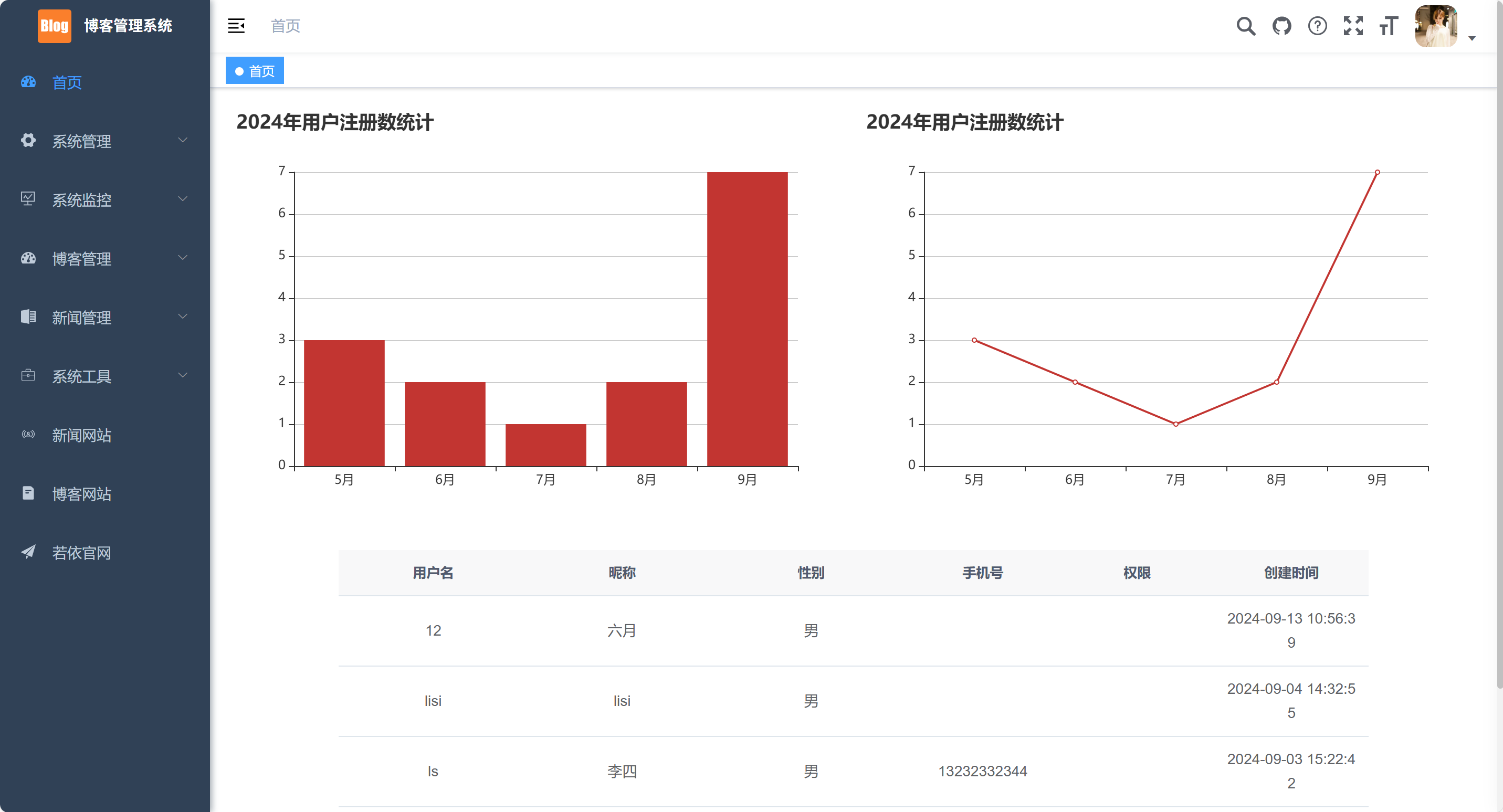This screenshot has height=812, width=1503.
Task: Select 首页 in the sidebar menu
Action: tap(67, 82)
